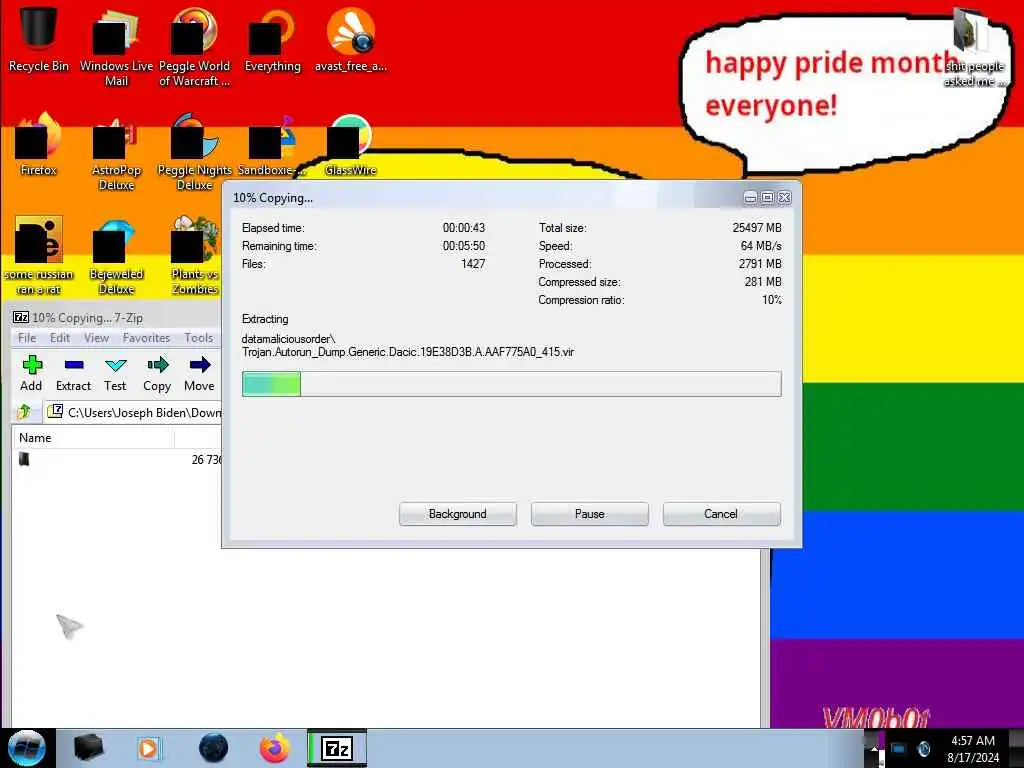
Task: Launch Firefox from the desktop icon
Action: point(39,144)
